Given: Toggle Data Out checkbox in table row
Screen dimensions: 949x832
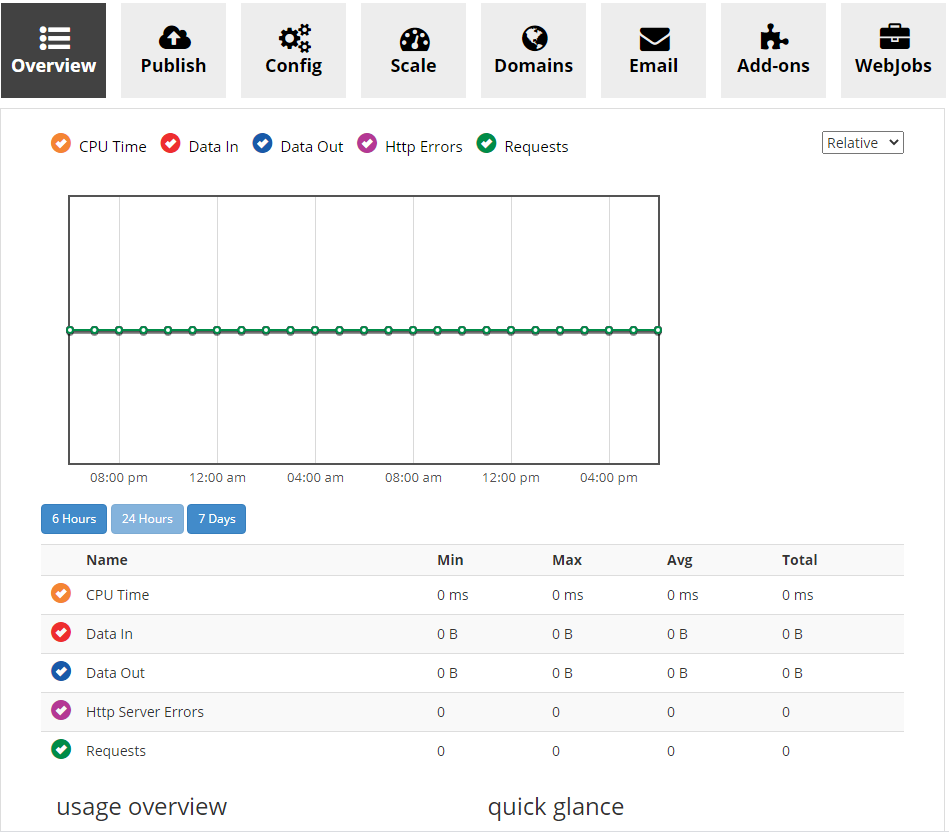Looking at the screenshot, I should click(x=61, y=672).
